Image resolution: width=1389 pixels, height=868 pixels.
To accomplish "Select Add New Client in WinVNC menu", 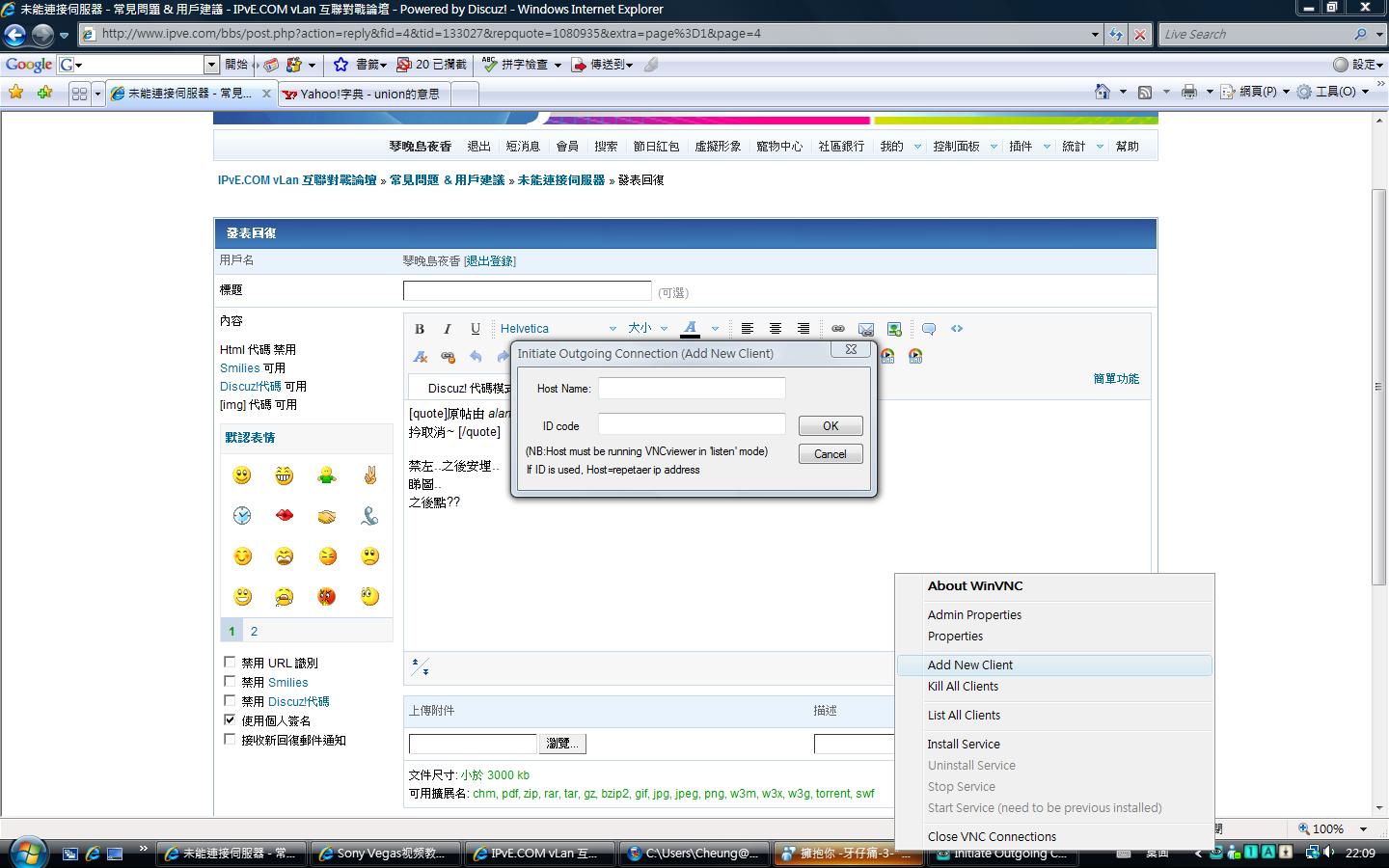I will [x=1054, y=665].
